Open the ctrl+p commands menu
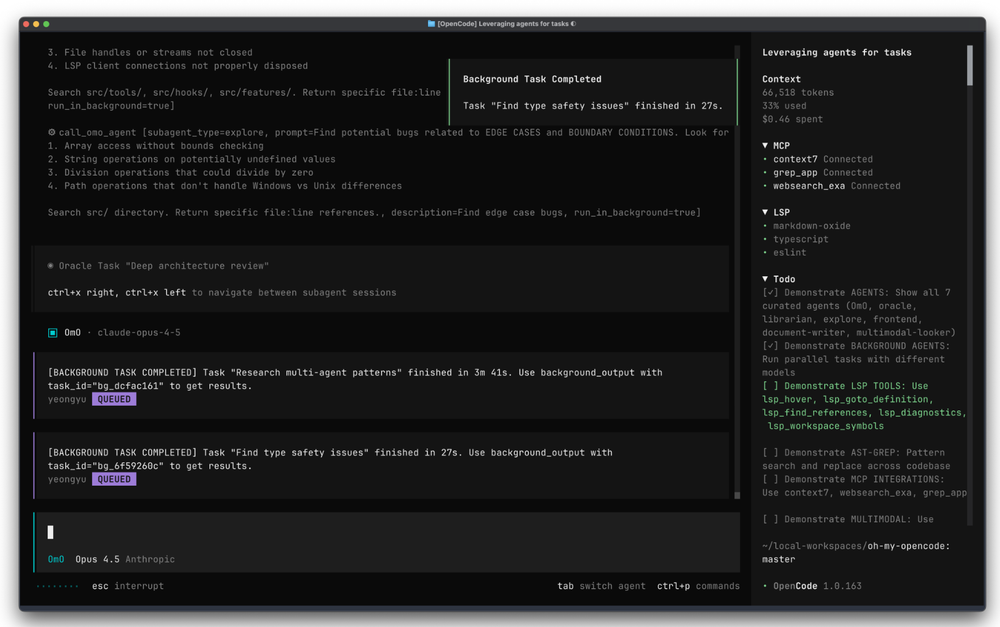1000x627 pixels. [x=698, y=586]
